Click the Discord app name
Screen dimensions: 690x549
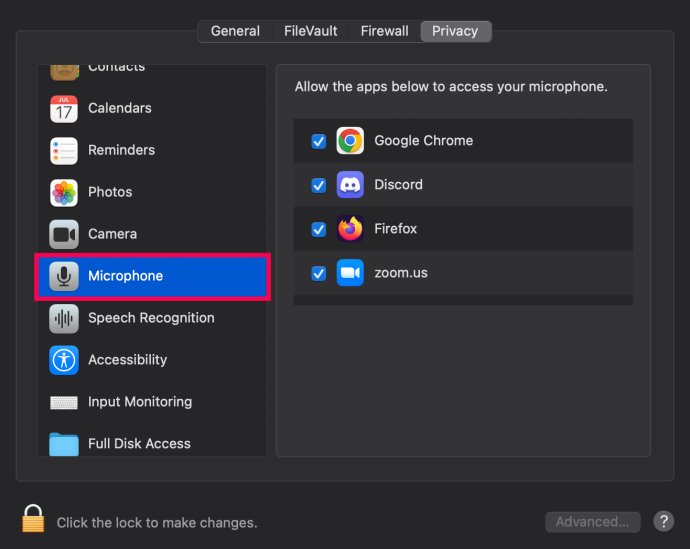coord(398,185)
